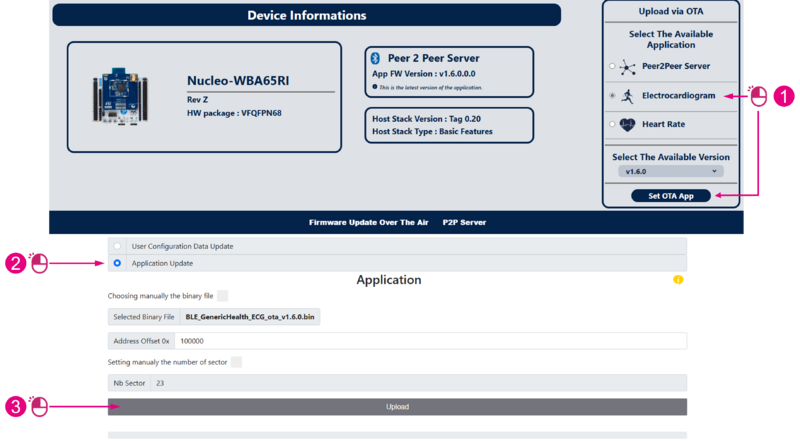The height and width of the screenshot is (441, 800).
Task: Switch to the P2P Server tab
Action: click(x=464, y=223)
